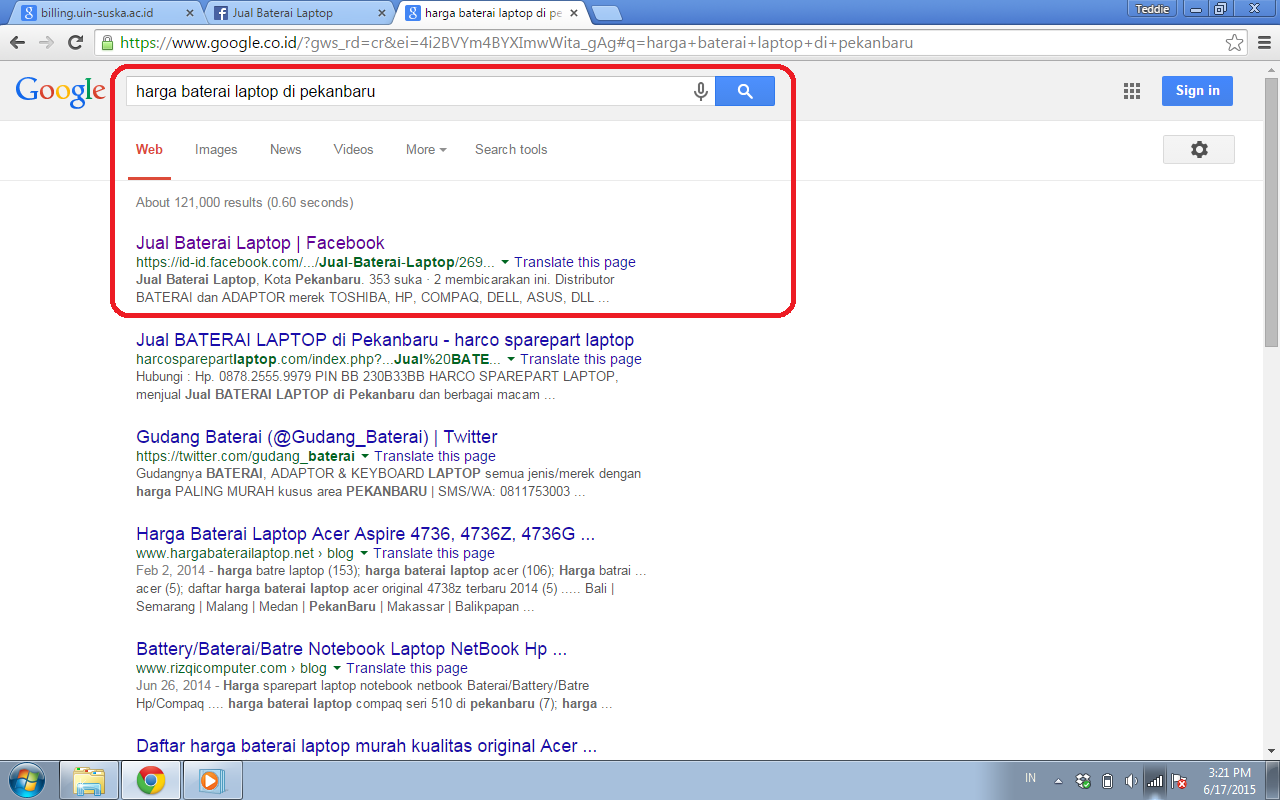The width and height of the screenshot is (1280, 800).
Task: Expand the rizqicomputer.com URL dropdown arrow
Action: [x=337, y=668]
